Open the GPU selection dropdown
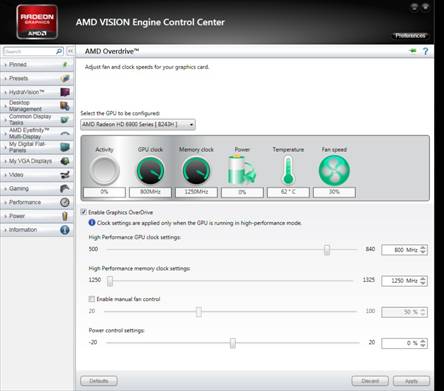444x391 pixels. tap(138, 124)
